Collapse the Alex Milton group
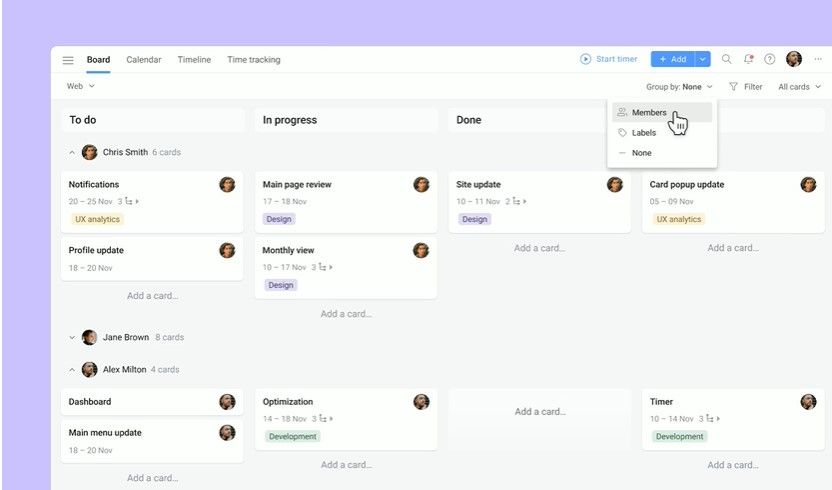The height and width of the screenshot is (490, 832). point(72,369)
